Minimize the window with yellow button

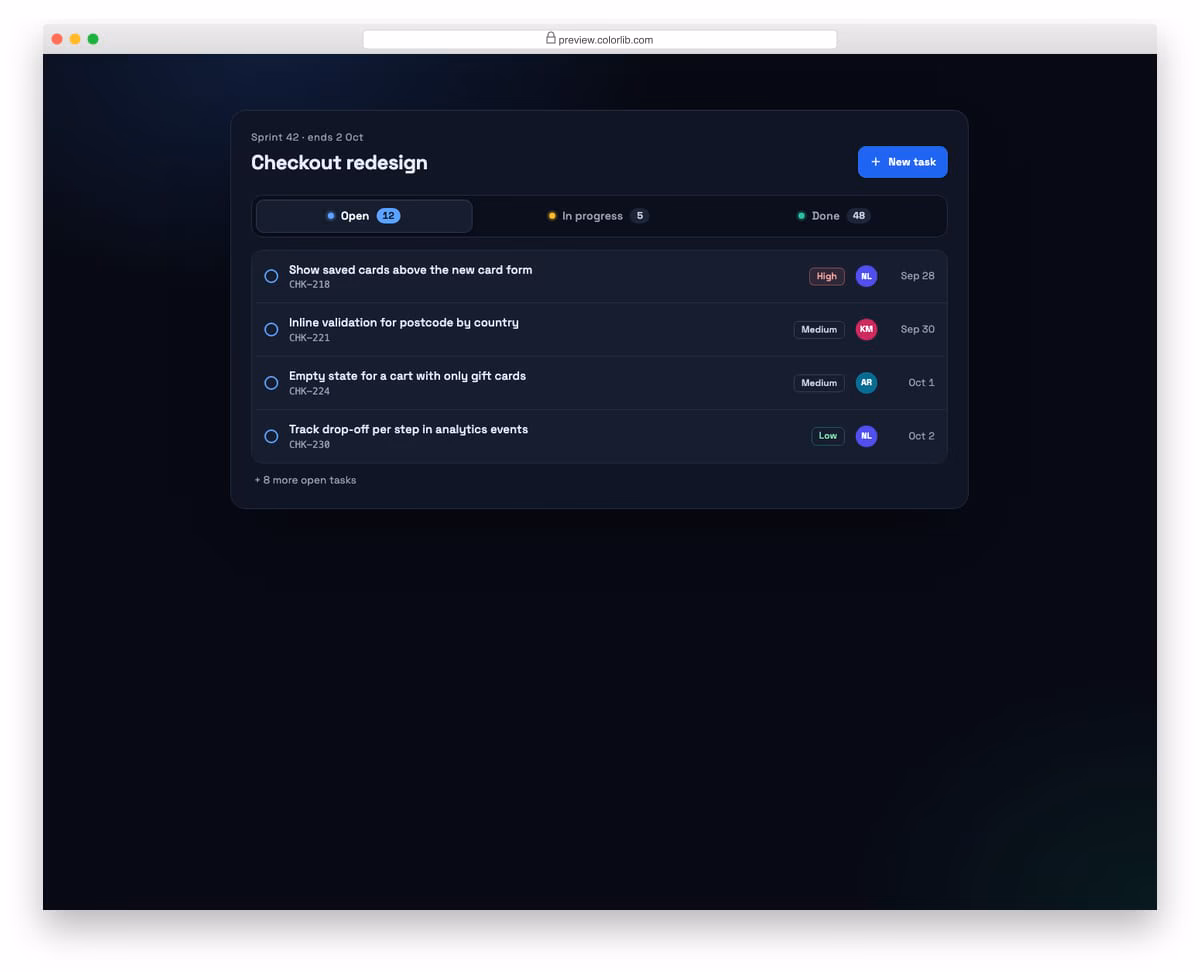click(75, 39)
